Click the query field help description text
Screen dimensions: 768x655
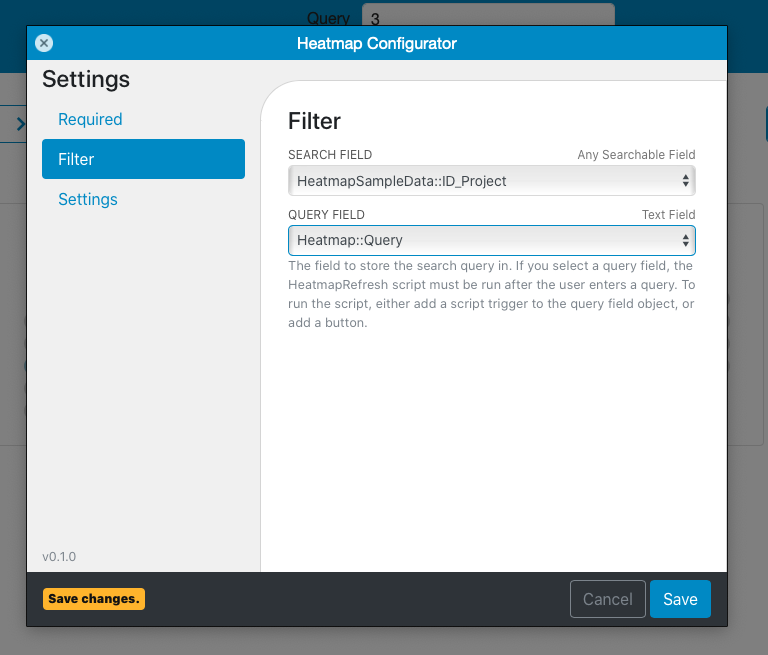(x=491, y=294)
